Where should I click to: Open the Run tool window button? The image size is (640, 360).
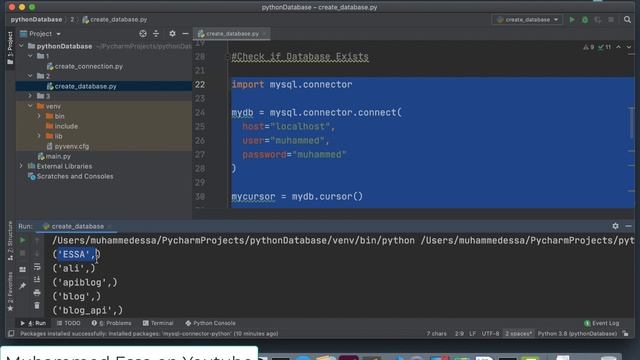click(x=33, y=323)
